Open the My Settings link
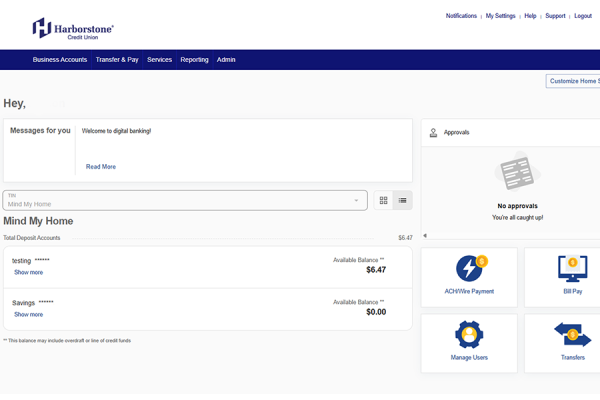Viewport: 600px width, 400px height. 500,16
